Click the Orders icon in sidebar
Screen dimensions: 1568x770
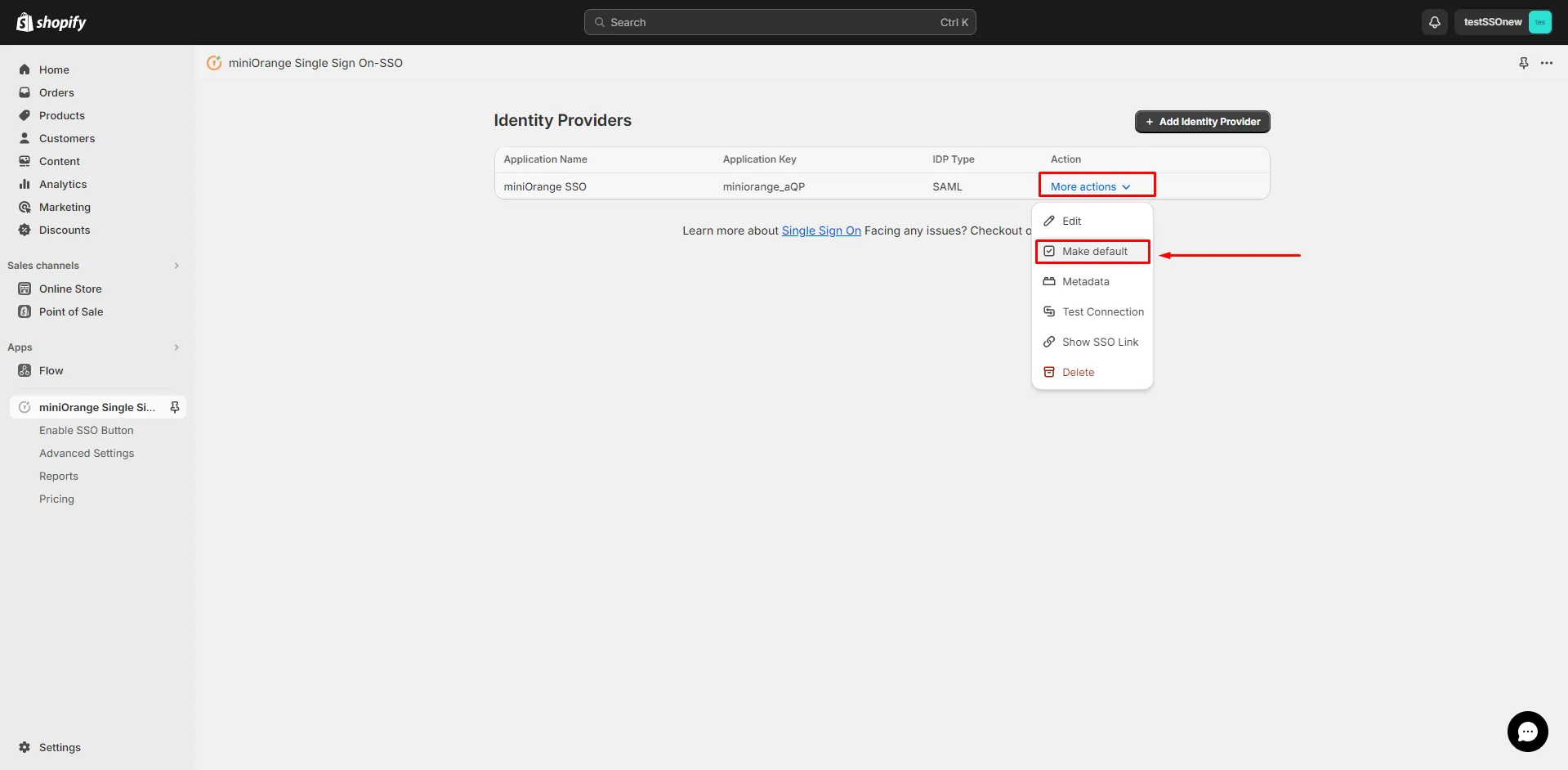[x=25, y=92]
